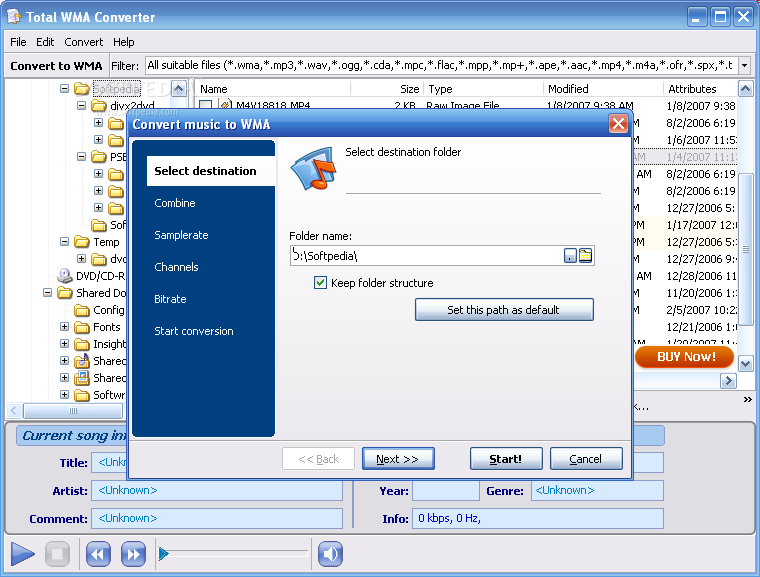
Task: Click the Year input field
Action: coord(446,491)
